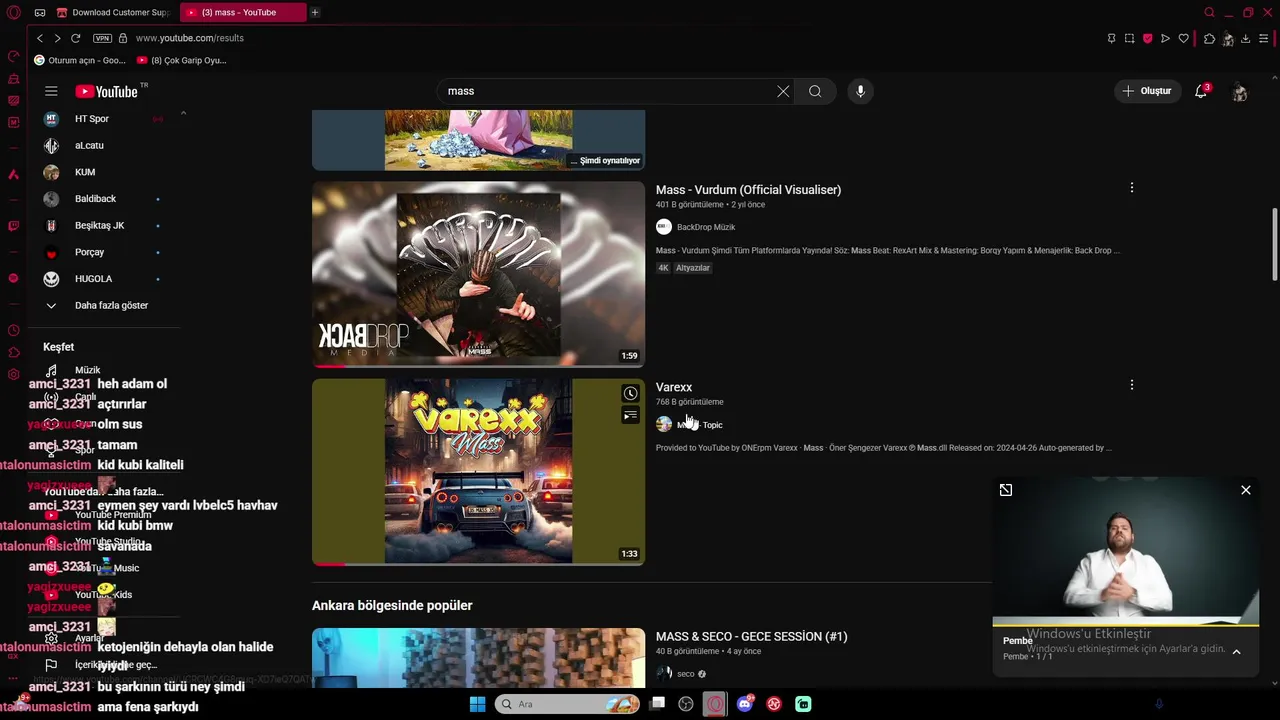Screen dimensions: 1280x720
Task: Open the YouTube hamburger guide menu
Action: coord(51,91)
